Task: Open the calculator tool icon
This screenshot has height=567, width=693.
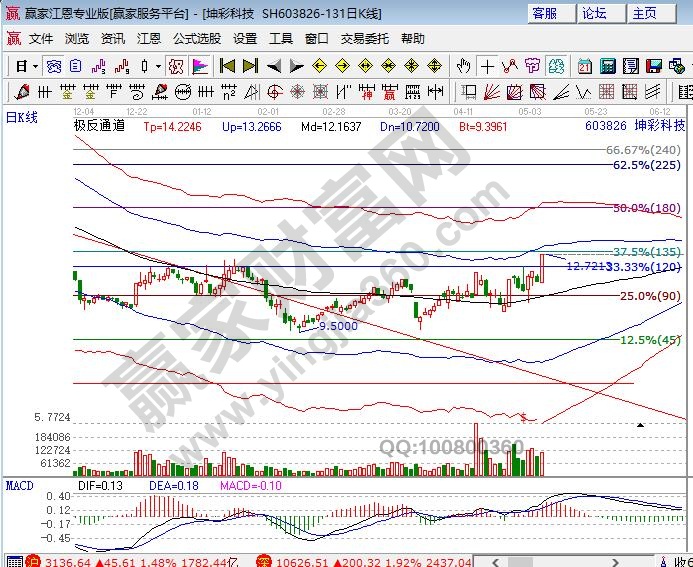Action: click(607, 66)
